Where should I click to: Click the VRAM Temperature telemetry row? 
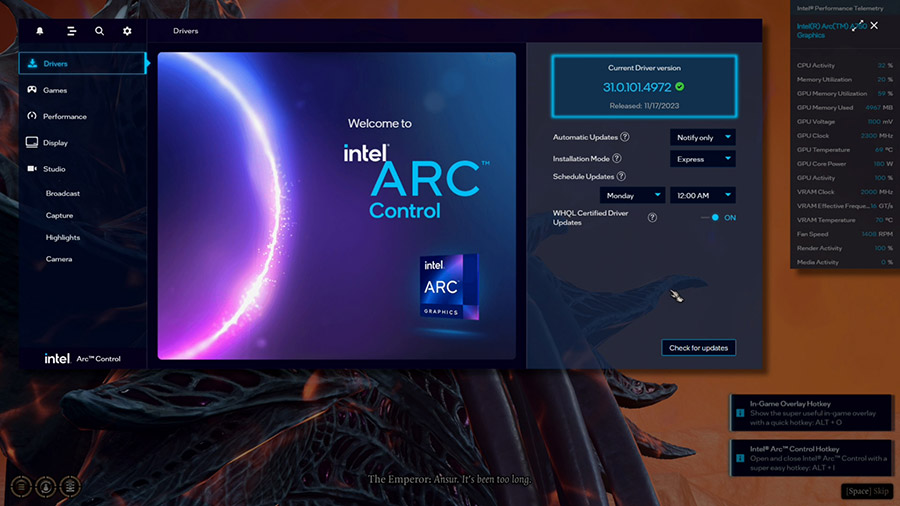click(844, 220)
